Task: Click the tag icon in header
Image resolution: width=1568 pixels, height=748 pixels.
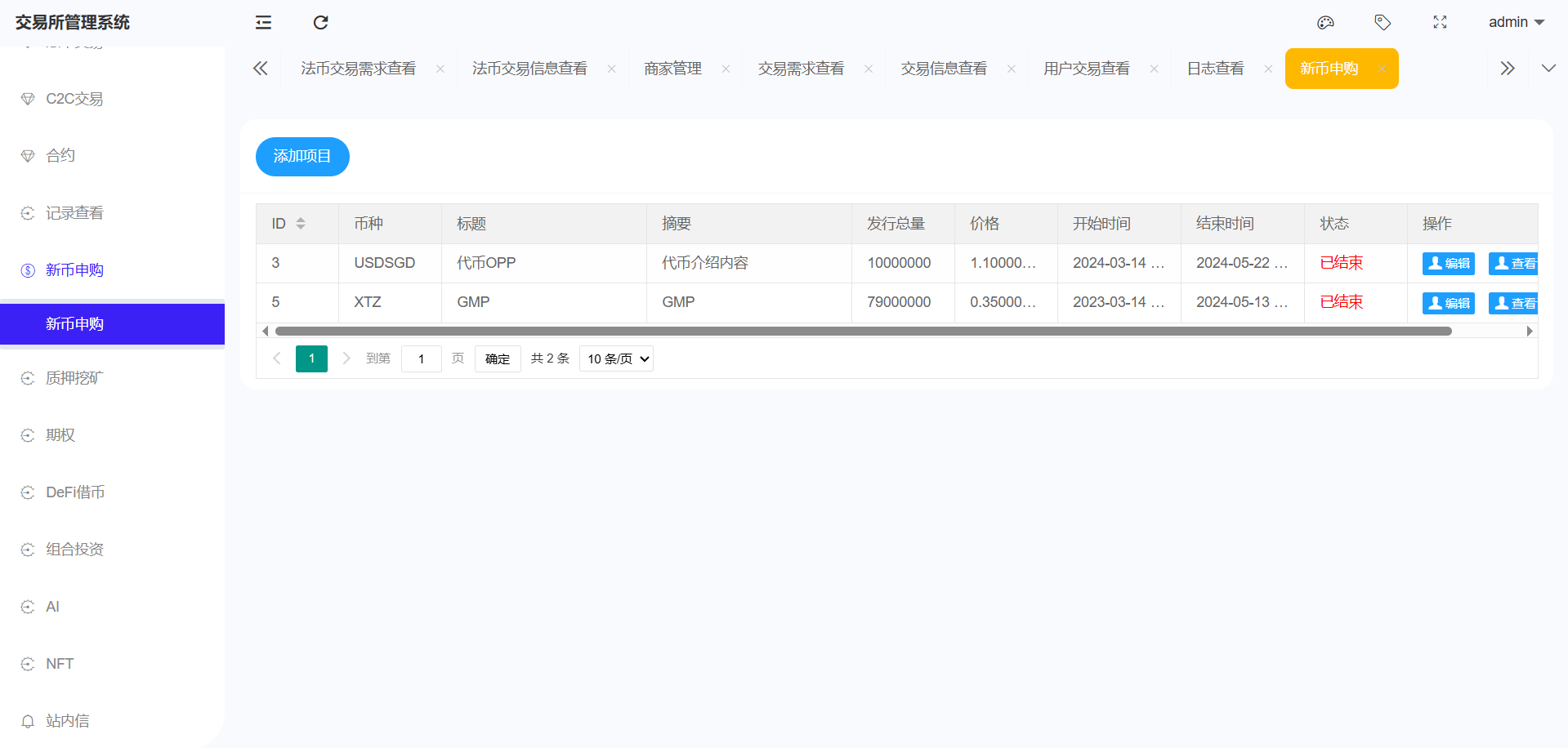Action: pos(1383,22)
